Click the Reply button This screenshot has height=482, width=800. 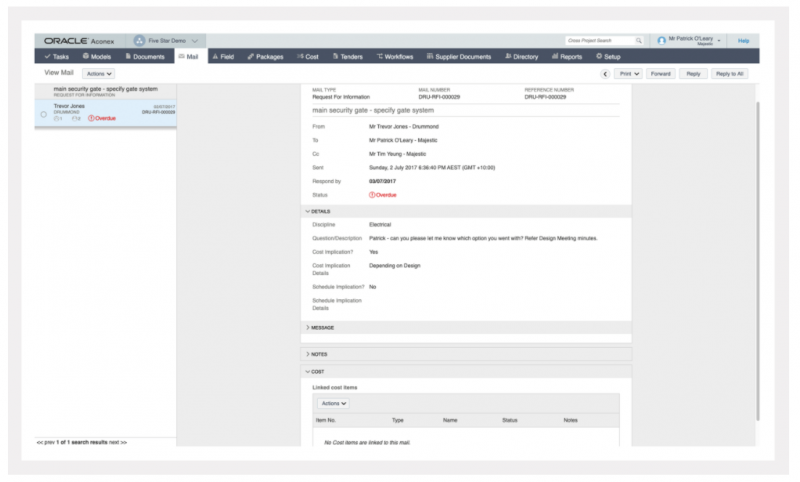point(693,74)
